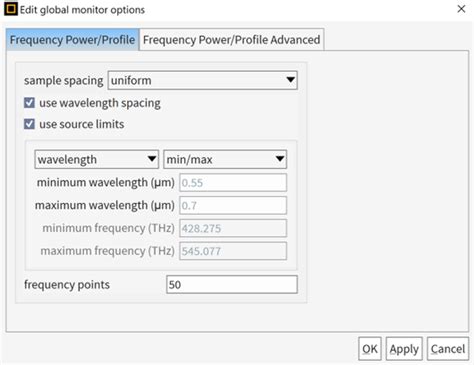The height and width of the screenshot is (365, 474).
Task: Open the sample spacing dropdown
Action: (x=202, y=80)
